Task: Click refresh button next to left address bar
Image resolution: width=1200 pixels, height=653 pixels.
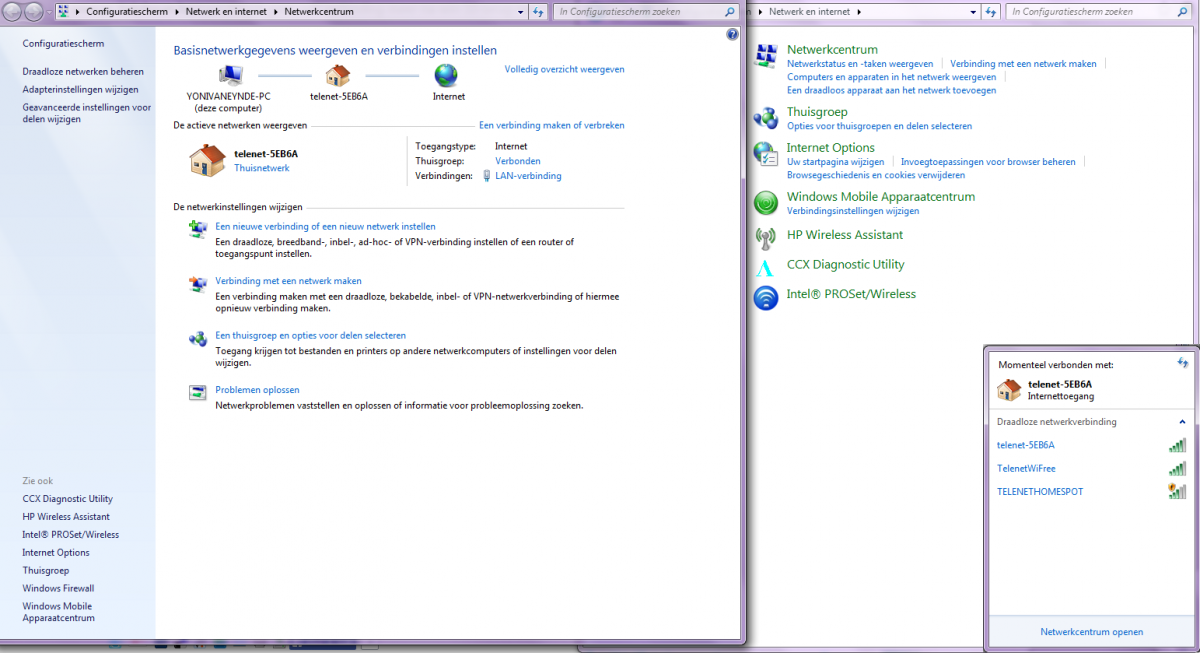Action: pos(538,12)
